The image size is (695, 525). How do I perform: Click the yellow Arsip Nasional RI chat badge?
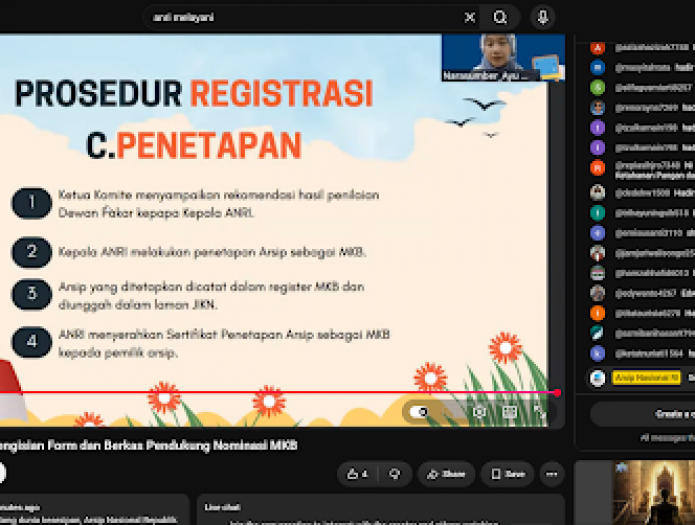[x=647, y=377]
